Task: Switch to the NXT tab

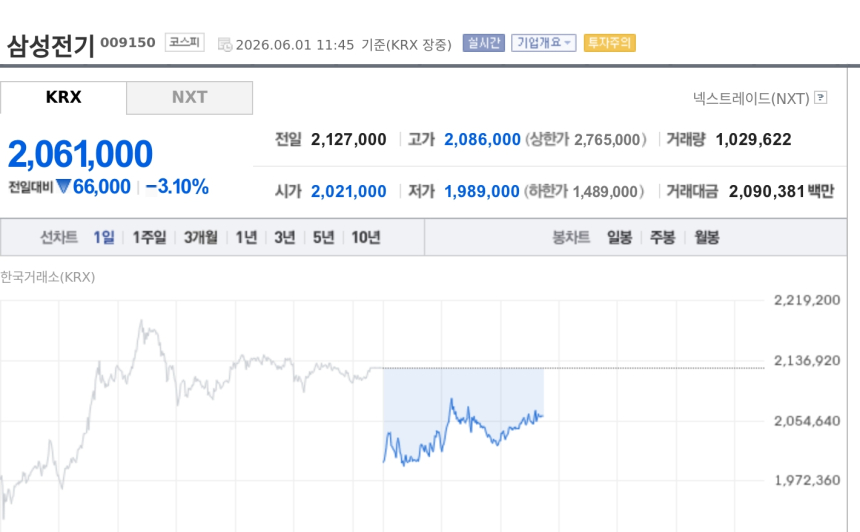Action: [190, 98]
